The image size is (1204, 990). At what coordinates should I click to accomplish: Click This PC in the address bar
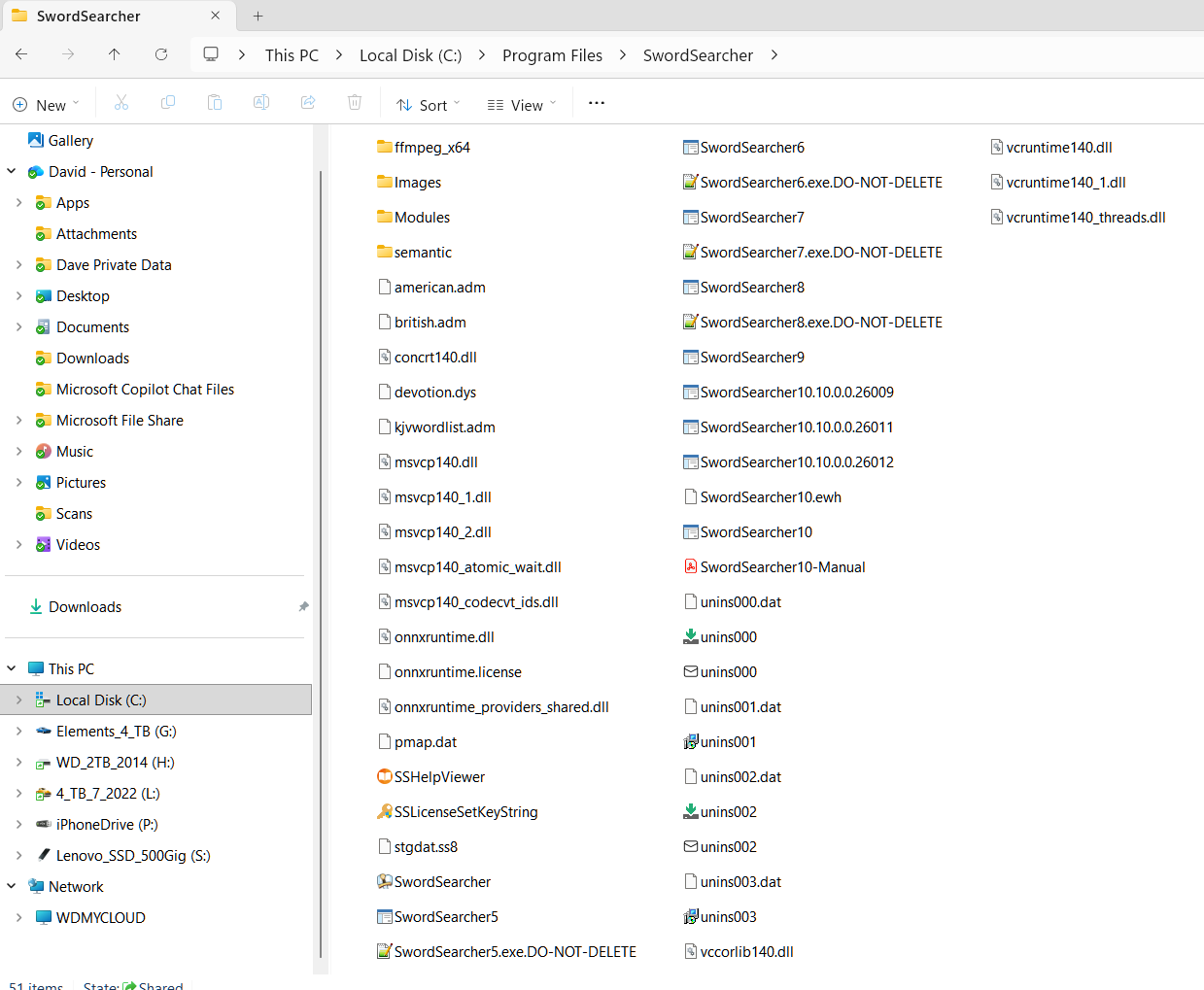click(x=292, y=55)
